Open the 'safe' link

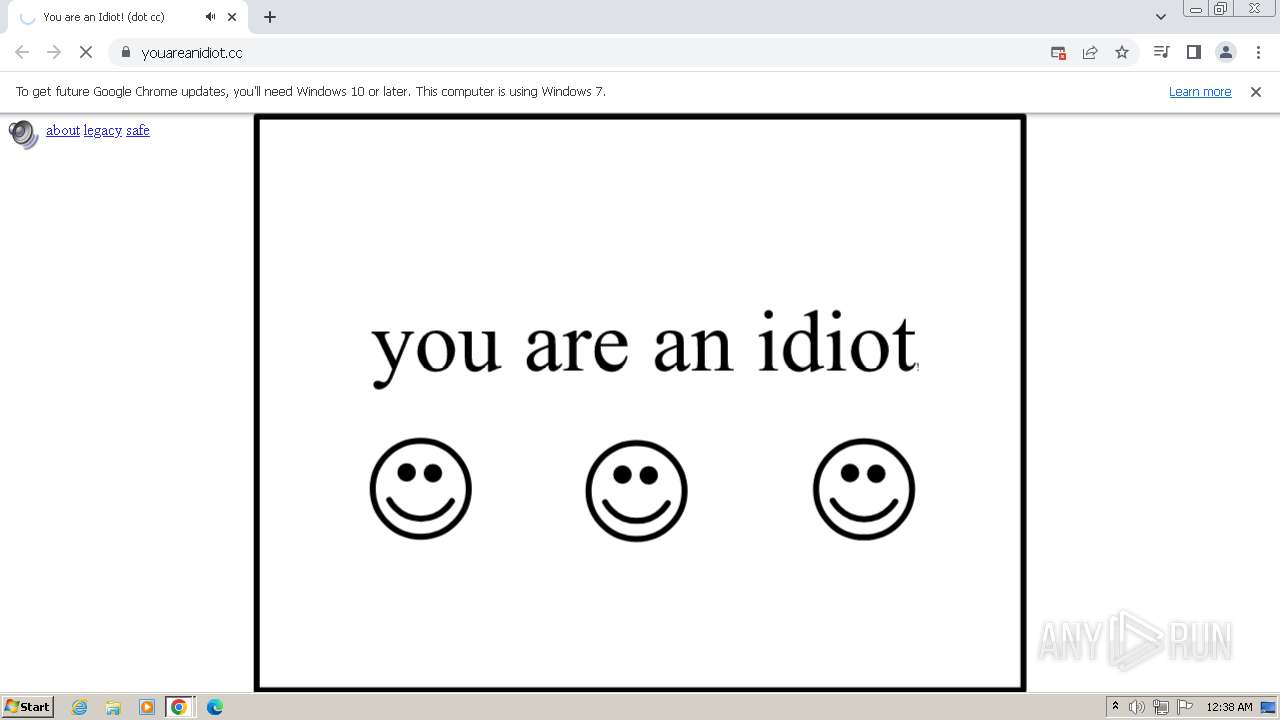click(138, 130)
